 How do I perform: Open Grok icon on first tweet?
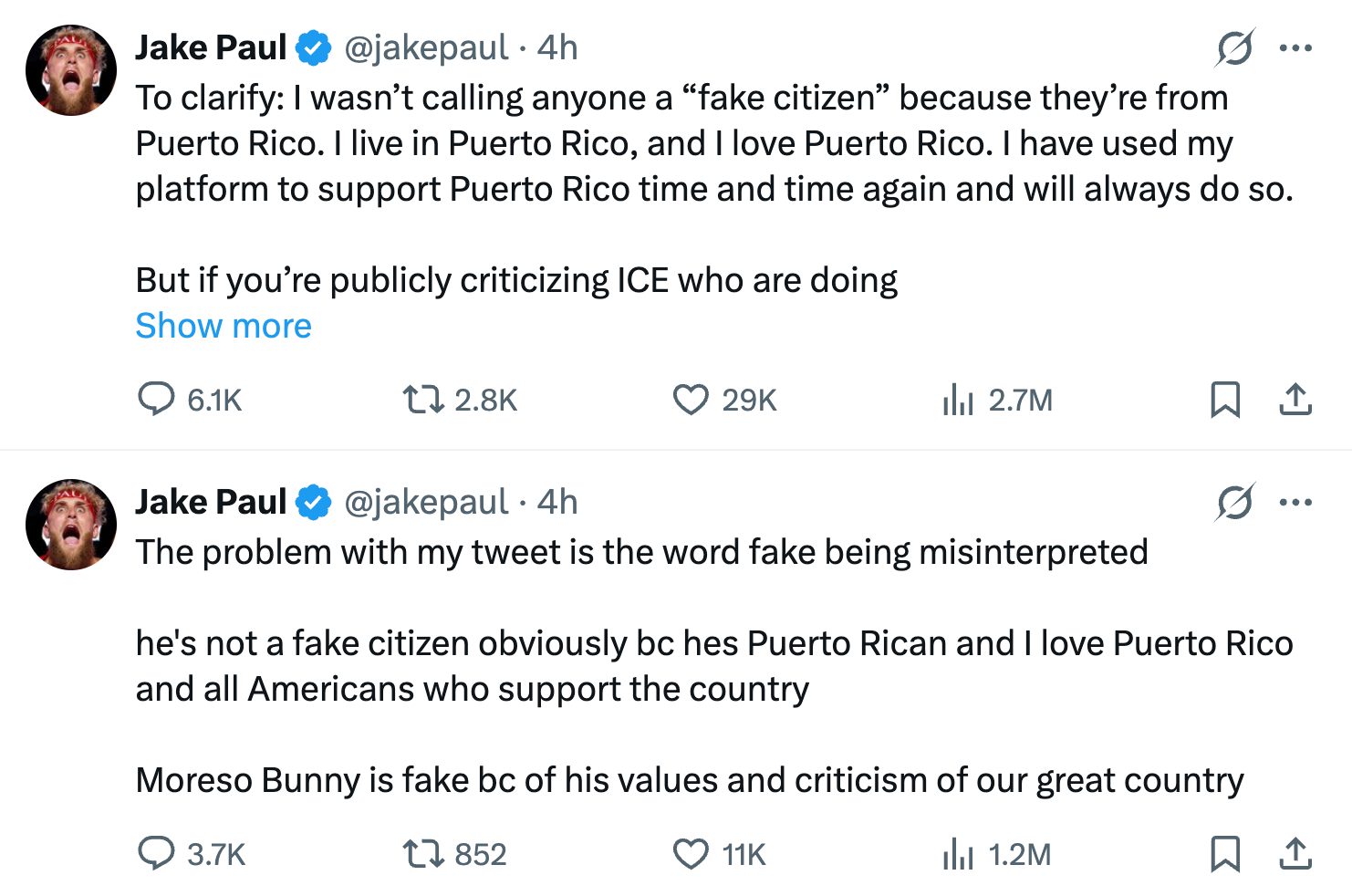click(x=1234, y=47)
